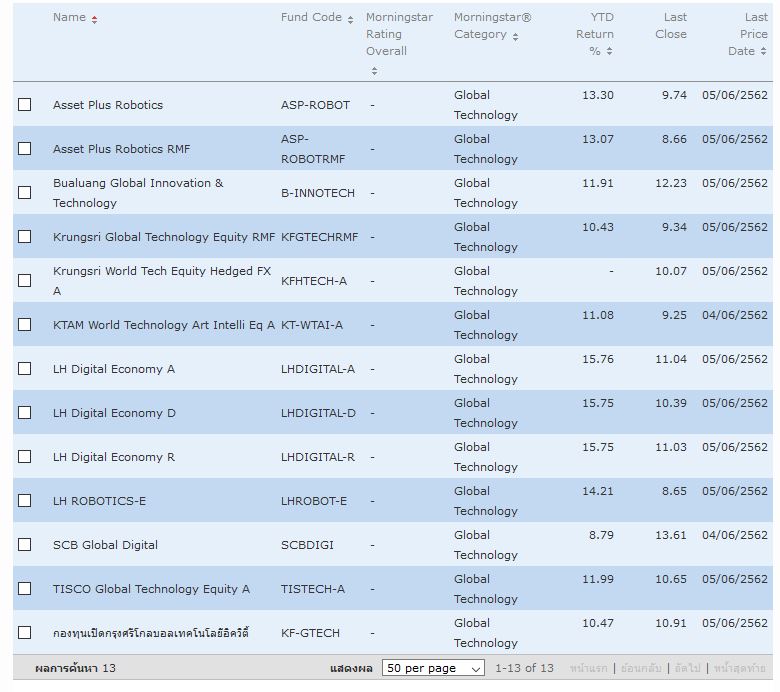Sort by Name using the red arrow
The width and height of the screenshot is (780, 692).
(95, 19)
